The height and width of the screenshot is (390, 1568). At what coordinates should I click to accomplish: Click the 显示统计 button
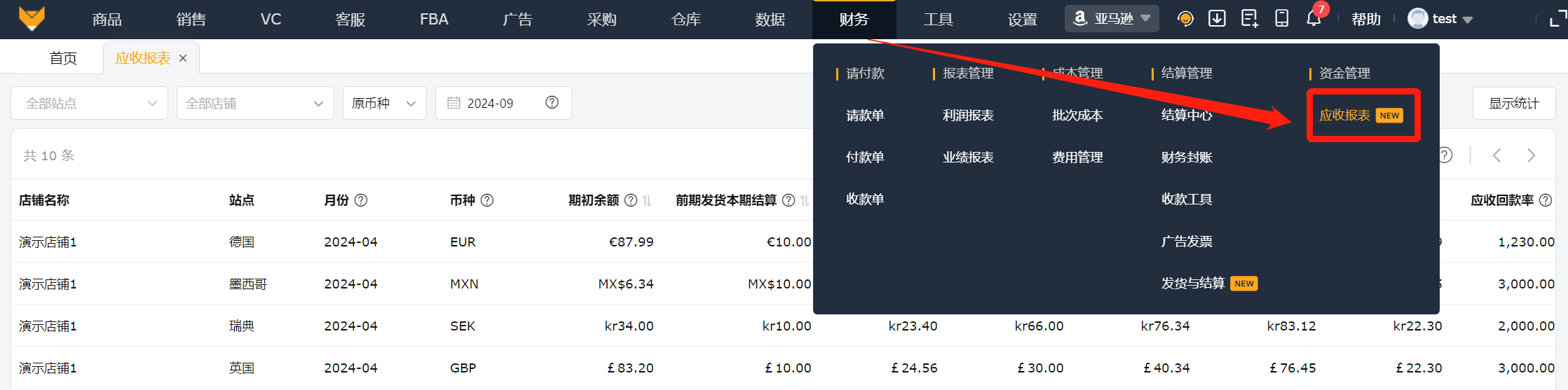point(1514,104)
